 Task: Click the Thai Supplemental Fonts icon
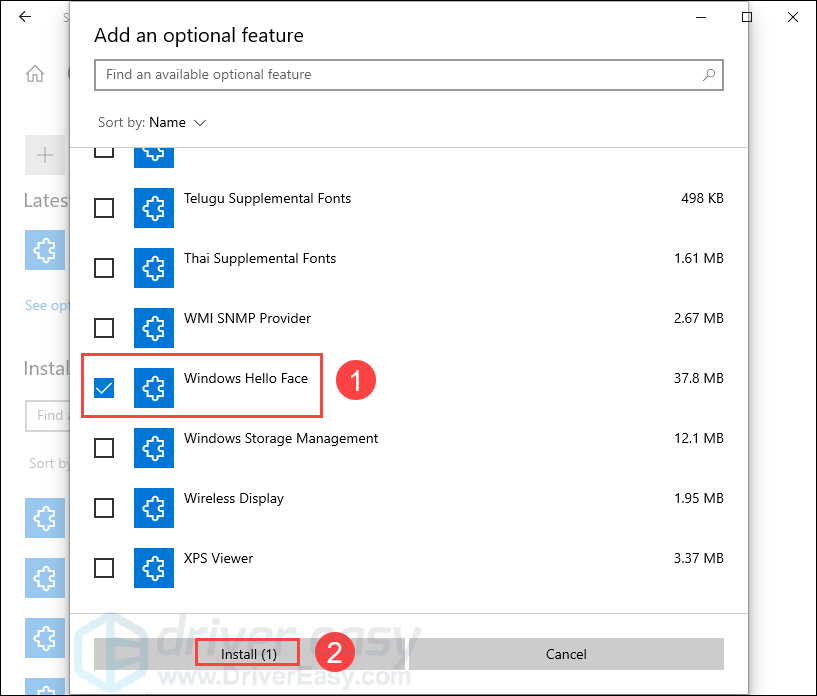[153, 268]
